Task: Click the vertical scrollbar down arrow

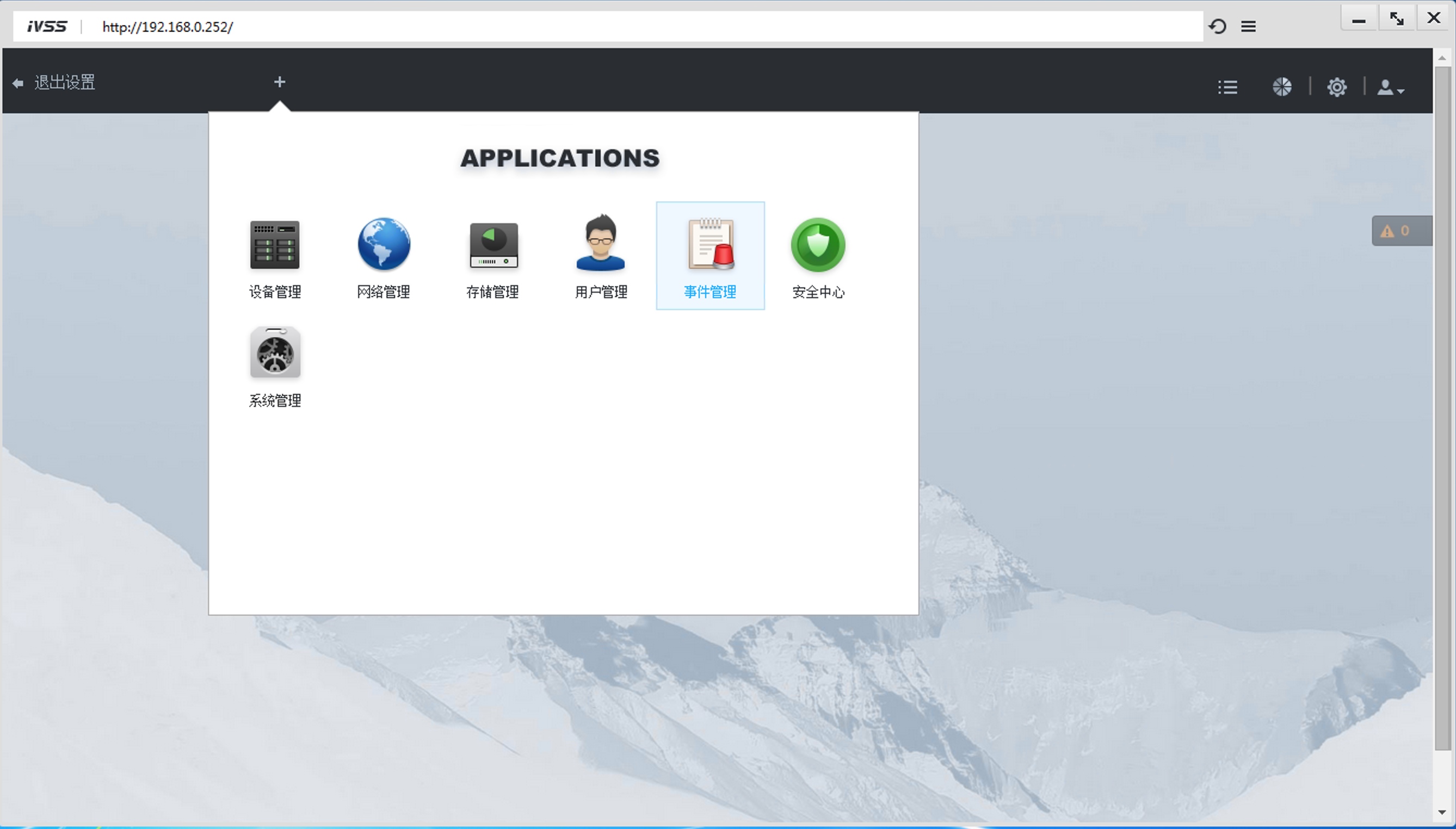Action: click(x=1442, y=812)
